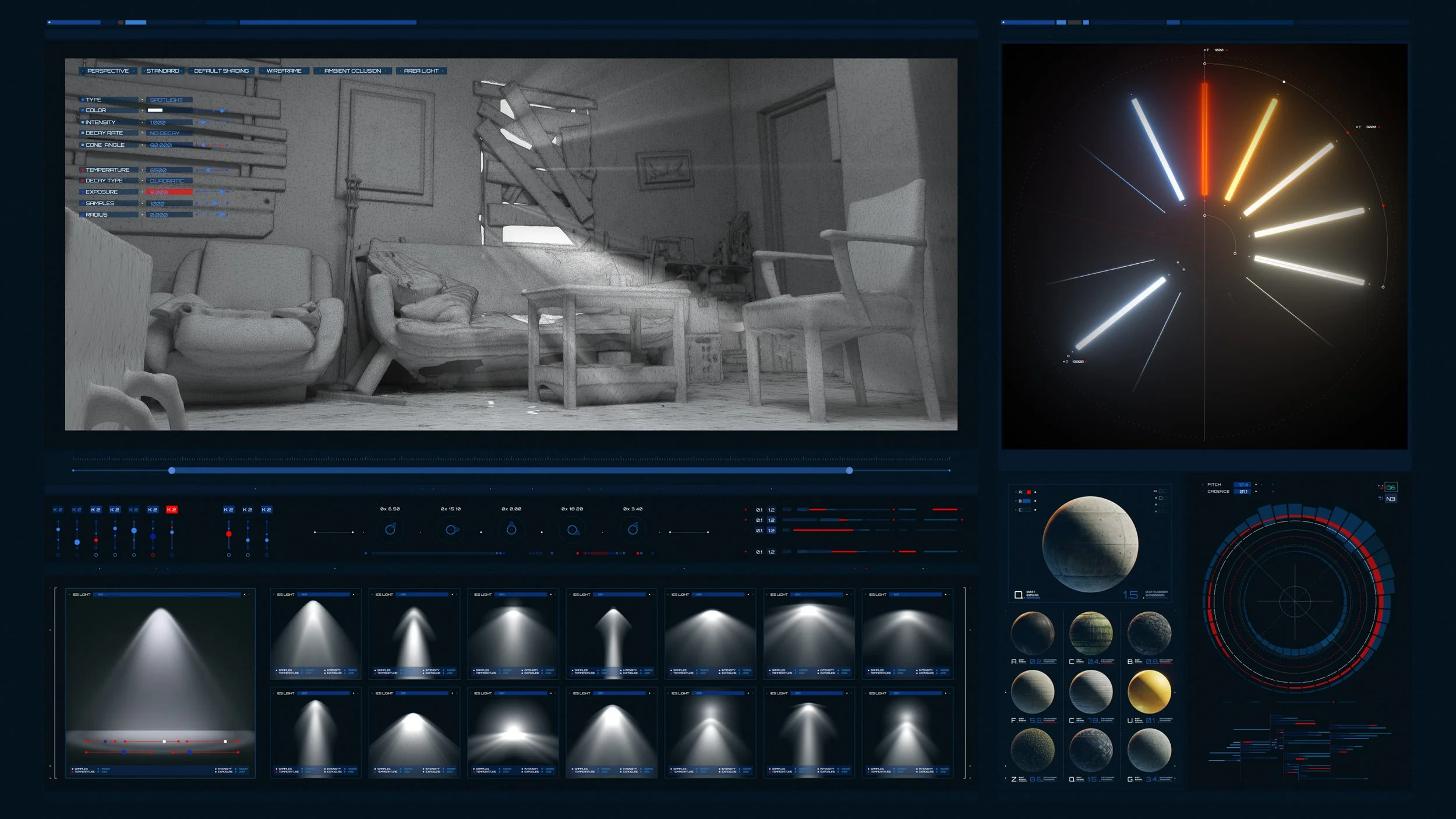This screenshot has width=1456, height=819.
Task: Click the large concrete material preview sphere
Action: point(1090,544)
